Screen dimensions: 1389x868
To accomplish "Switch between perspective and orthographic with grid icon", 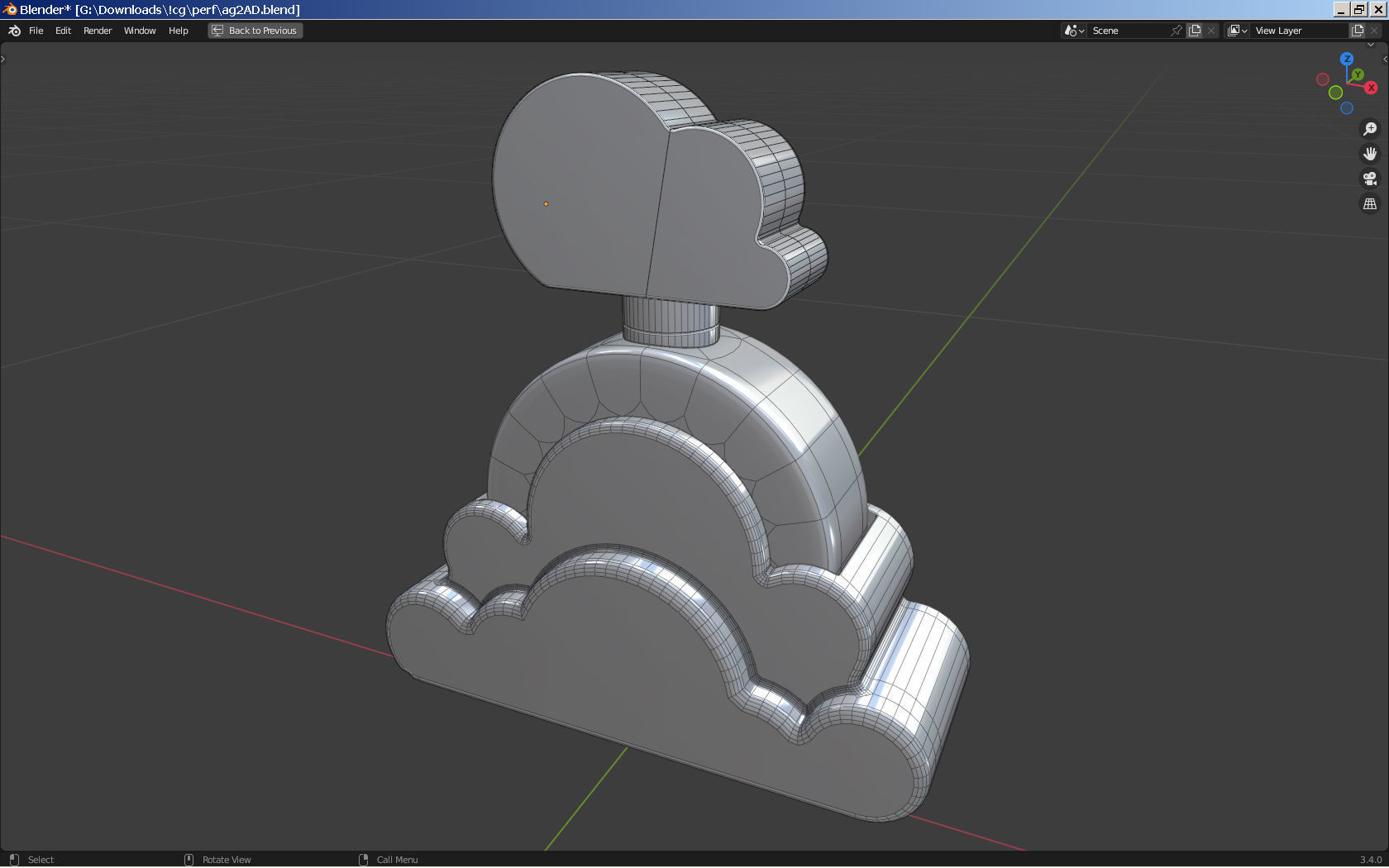I will click(x=1370, y=203).
